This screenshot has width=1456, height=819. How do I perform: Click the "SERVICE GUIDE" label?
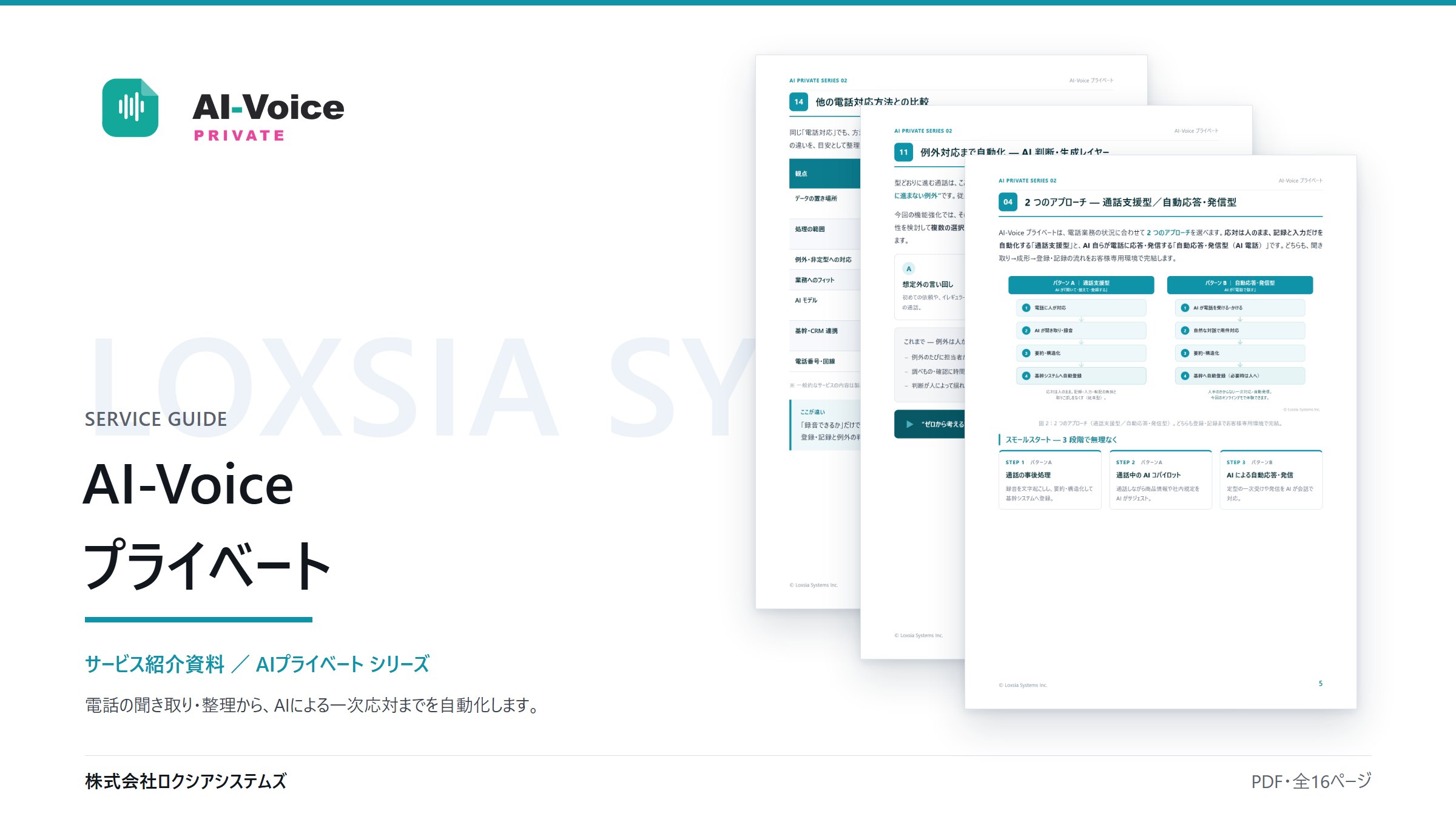coord(156,419)
